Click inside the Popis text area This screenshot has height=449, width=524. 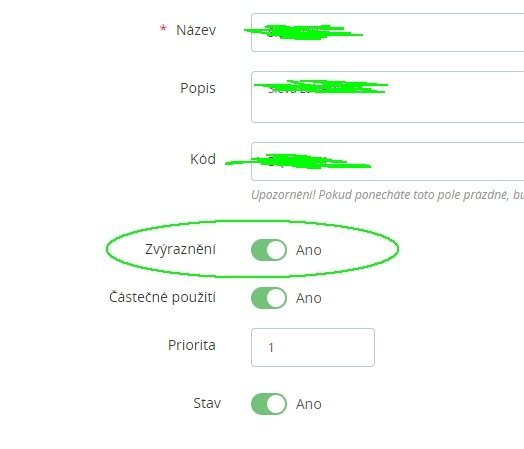coord(388,97)
